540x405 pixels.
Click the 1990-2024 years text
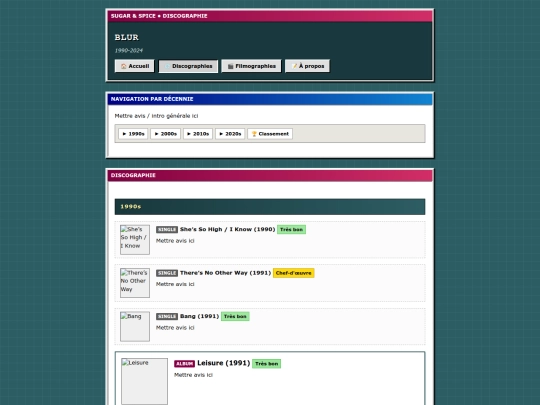tap(129, 50)
